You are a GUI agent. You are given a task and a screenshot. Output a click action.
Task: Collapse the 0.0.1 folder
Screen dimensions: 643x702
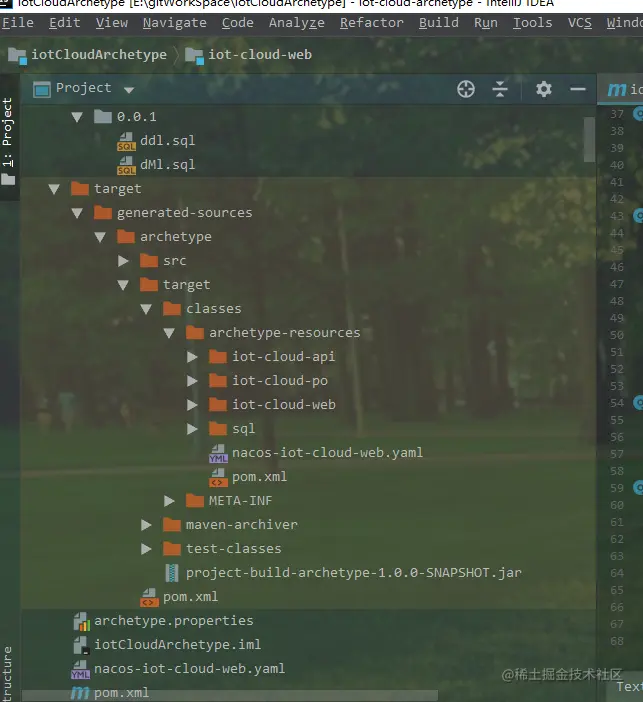pos(77,117)
